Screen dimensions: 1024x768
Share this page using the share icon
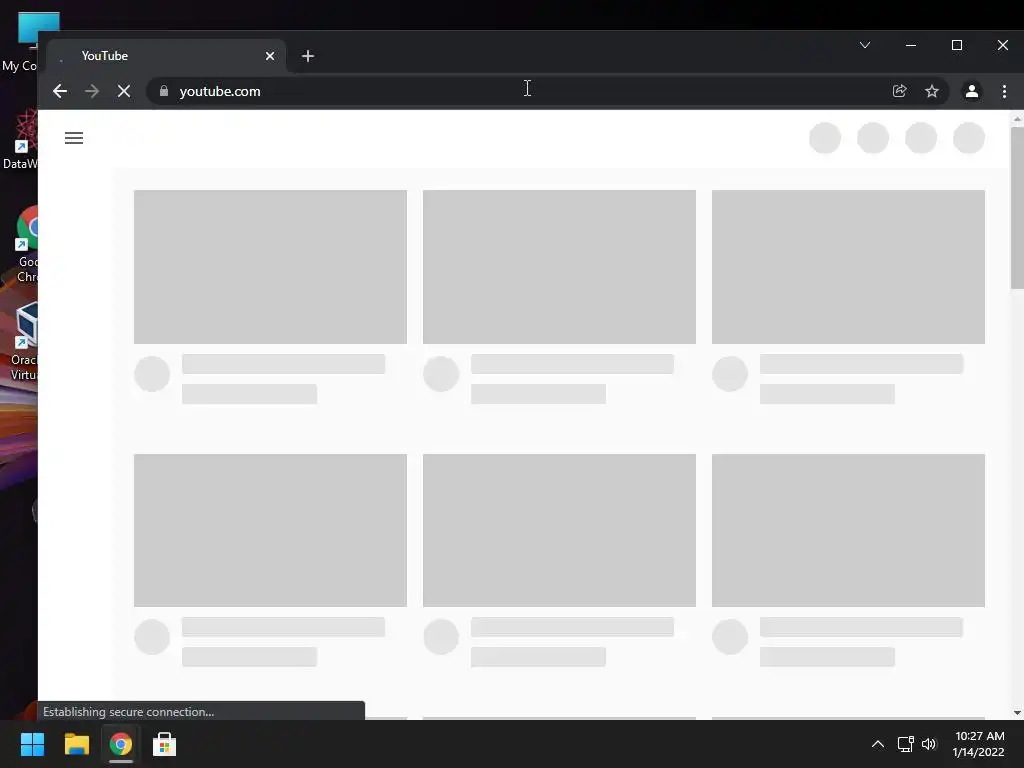click(x=899, y=91)
